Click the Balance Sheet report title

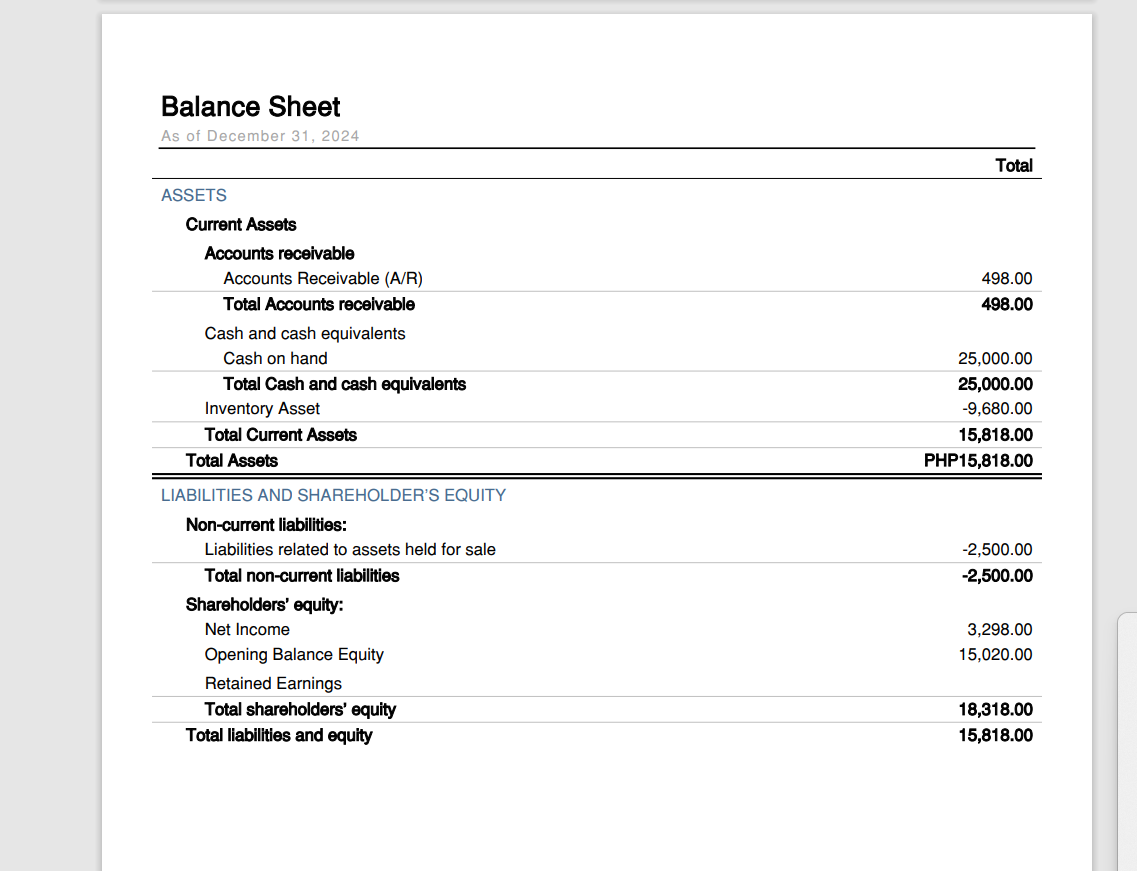[250, 107]
